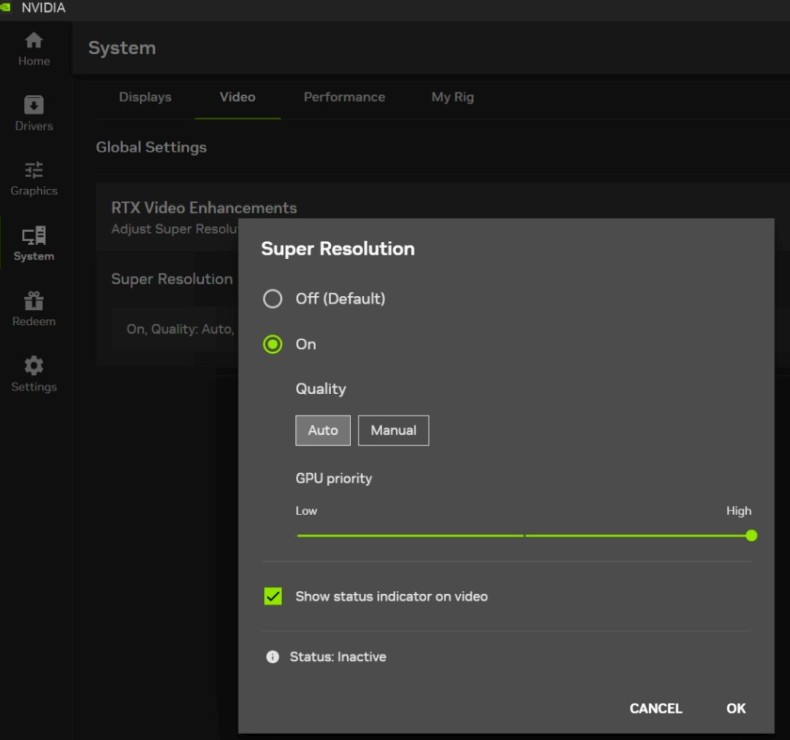Image resolution: width=790 pixels, height=740 pixels.
Task: Choose Auto quality mode
Action: click(323, 430)
